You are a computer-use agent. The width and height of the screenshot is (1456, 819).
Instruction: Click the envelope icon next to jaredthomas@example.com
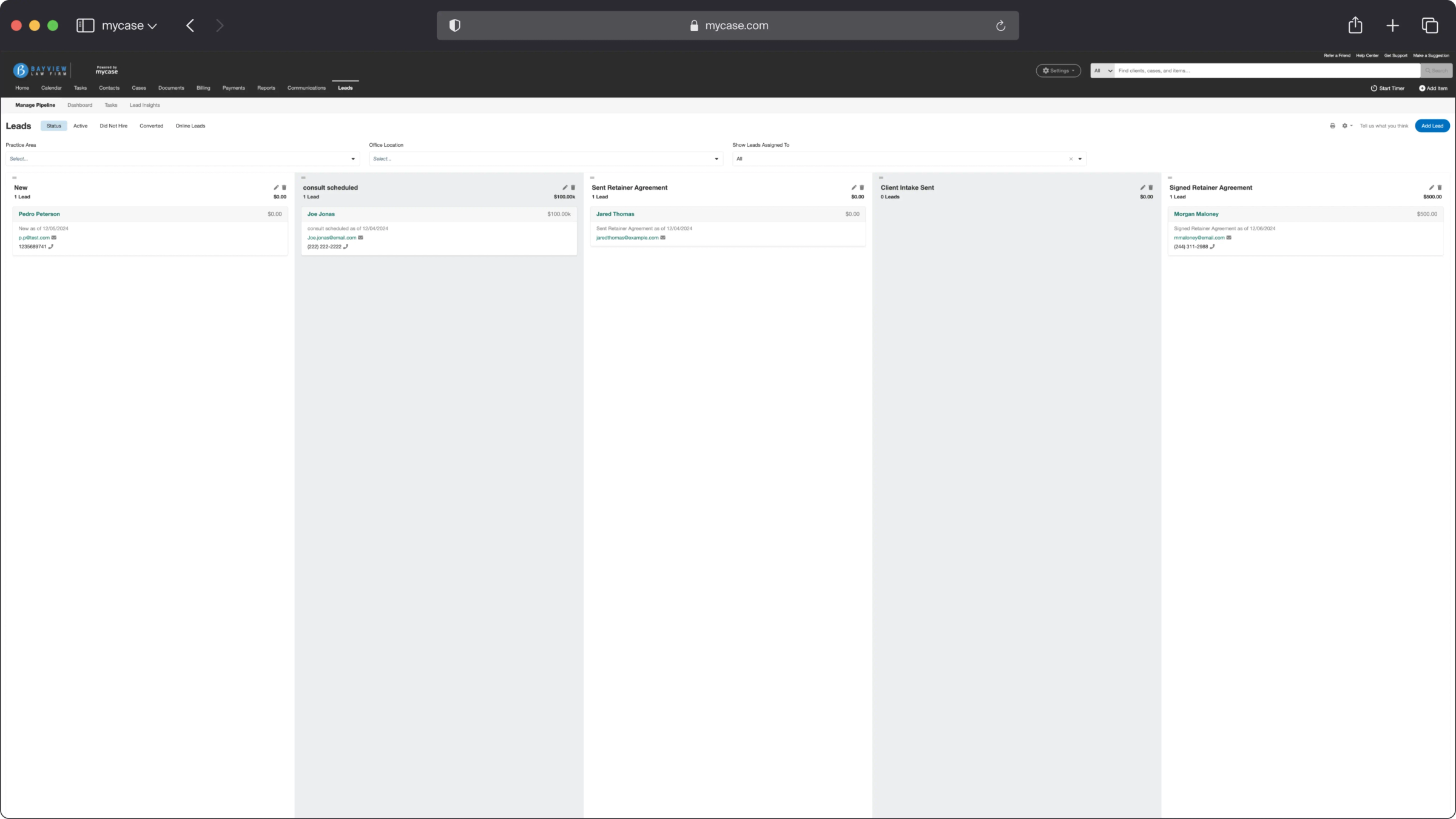tap(662, 237)
